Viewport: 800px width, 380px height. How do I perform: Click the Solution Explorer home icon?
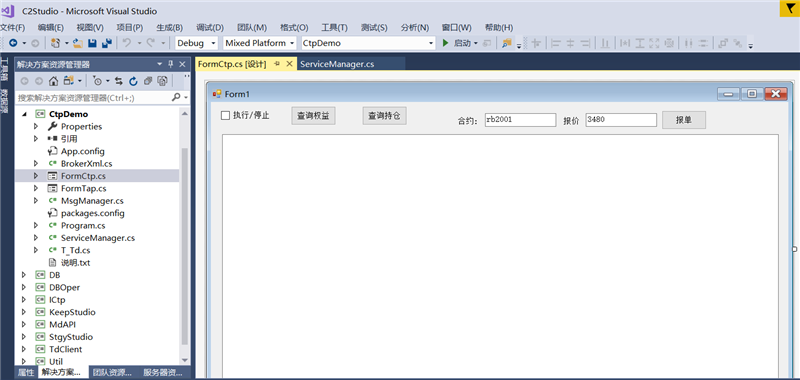tap(53, 81)
